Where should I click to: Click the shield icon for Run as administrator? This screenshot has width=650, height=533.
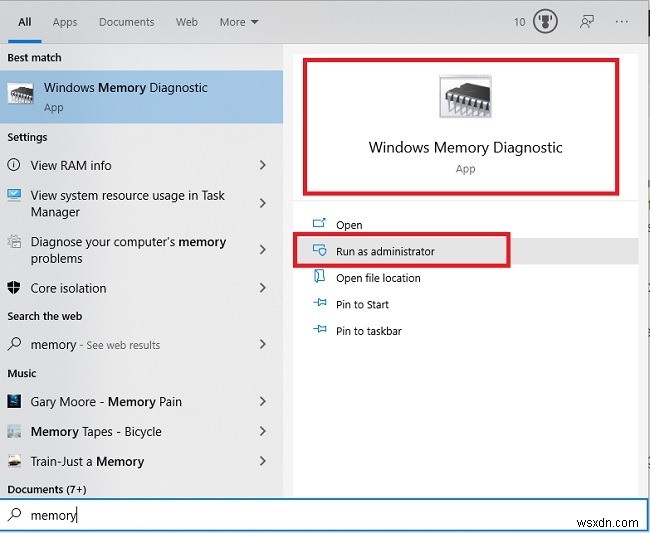[320, 250]
